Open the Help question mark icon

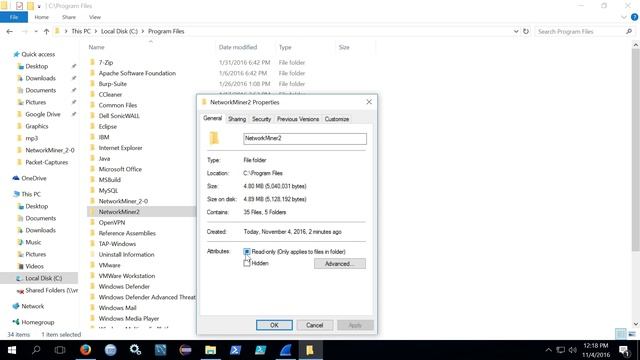pos(634,17)
